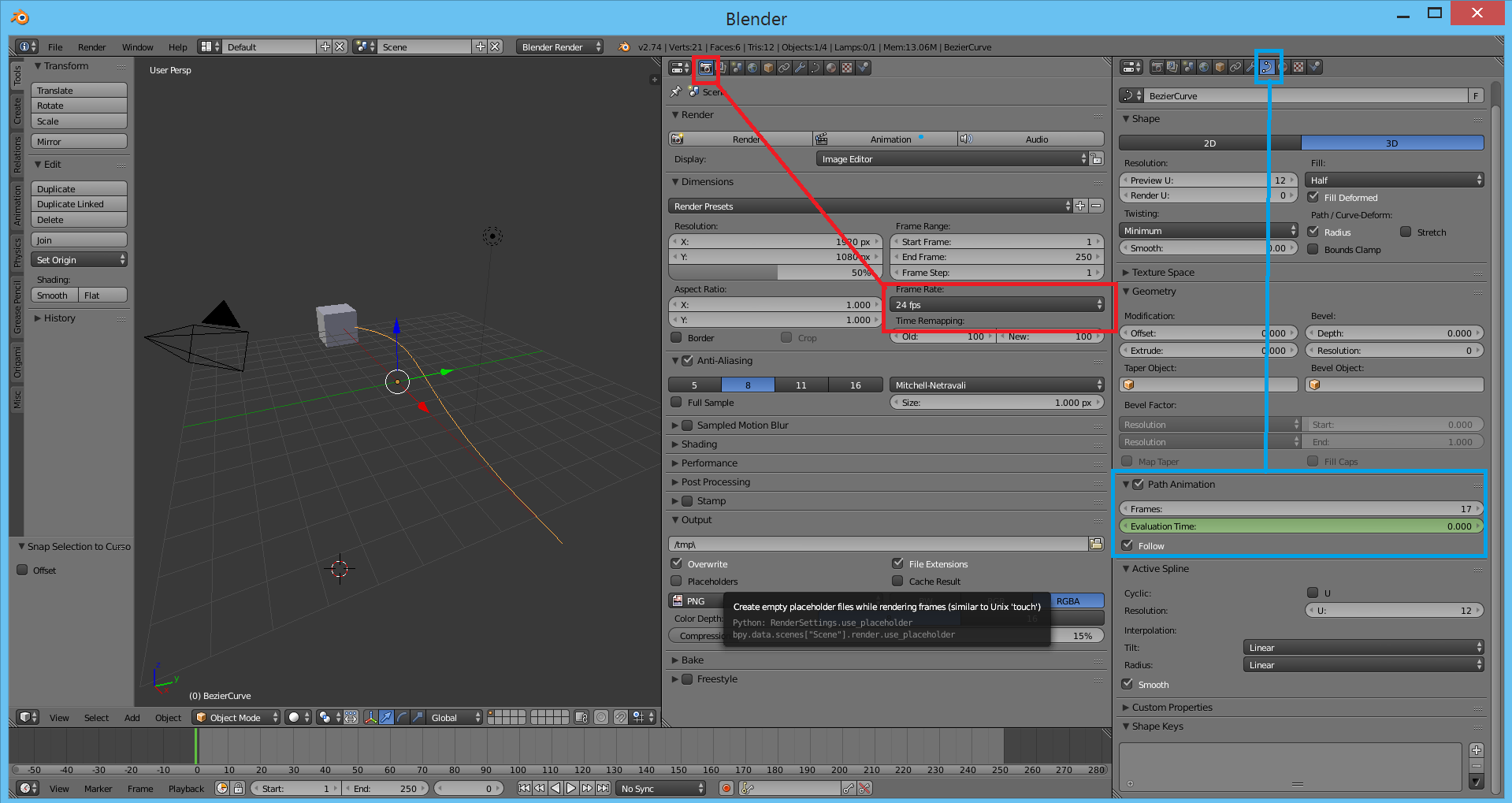The image size is (1512, 803).
Task: Select the scale manipulator icon
Action: pyautogui.click(x=418, y=717)
